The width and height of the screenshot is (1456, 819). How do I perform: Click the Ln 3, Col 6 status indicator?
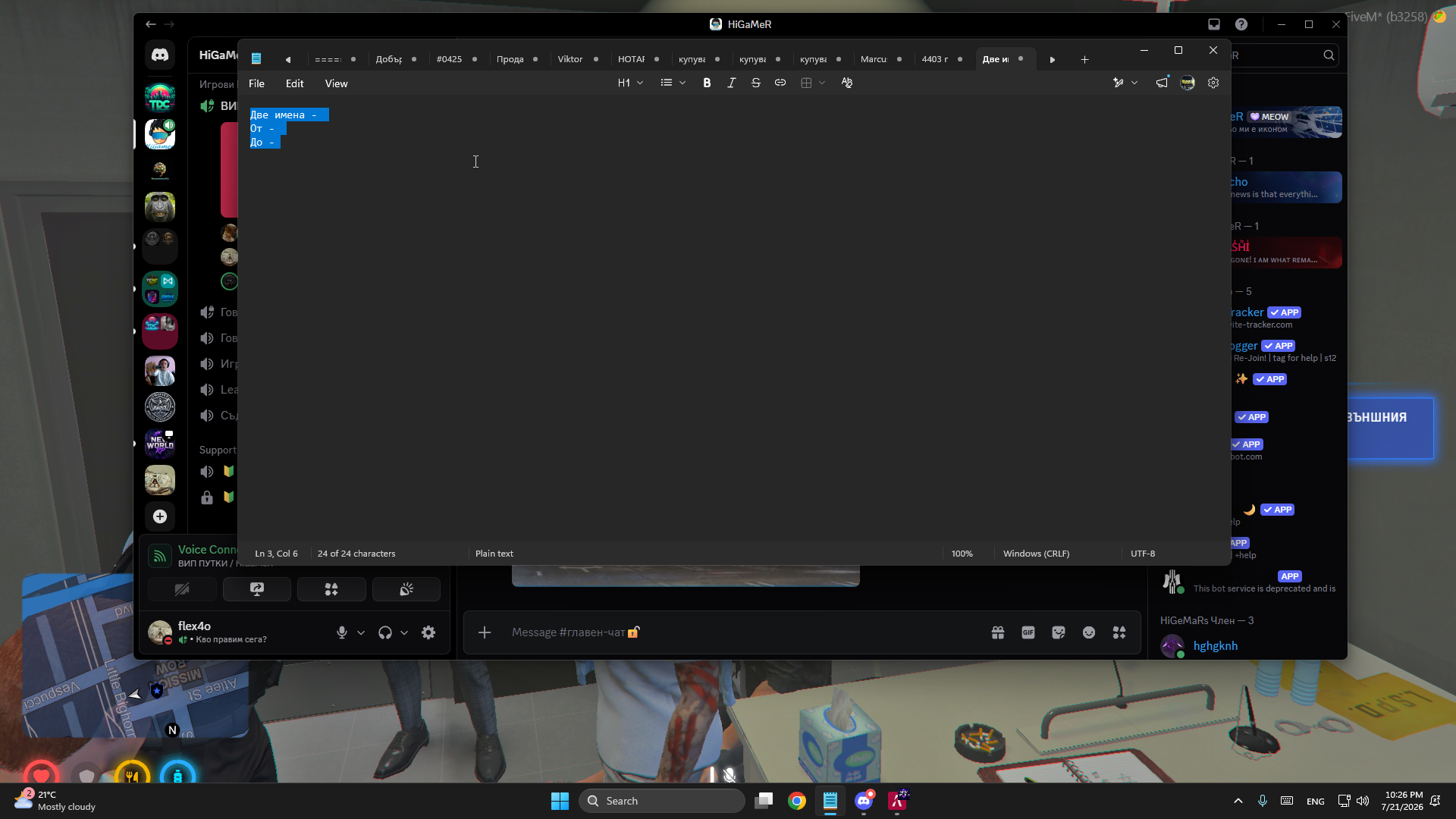(x=276, y=554)
